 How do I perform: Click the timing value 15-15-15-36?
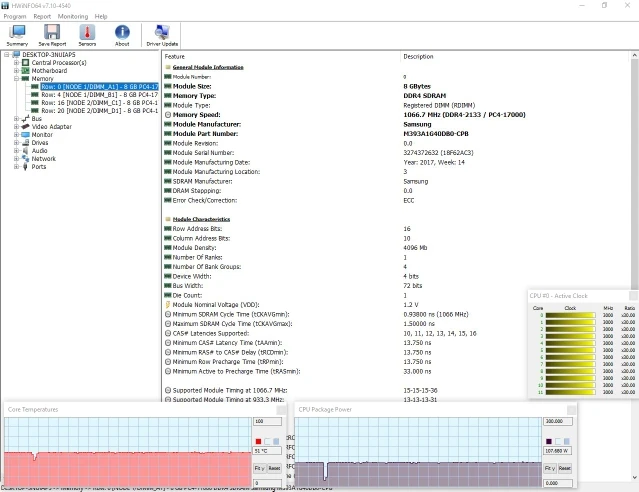[420, 391]
